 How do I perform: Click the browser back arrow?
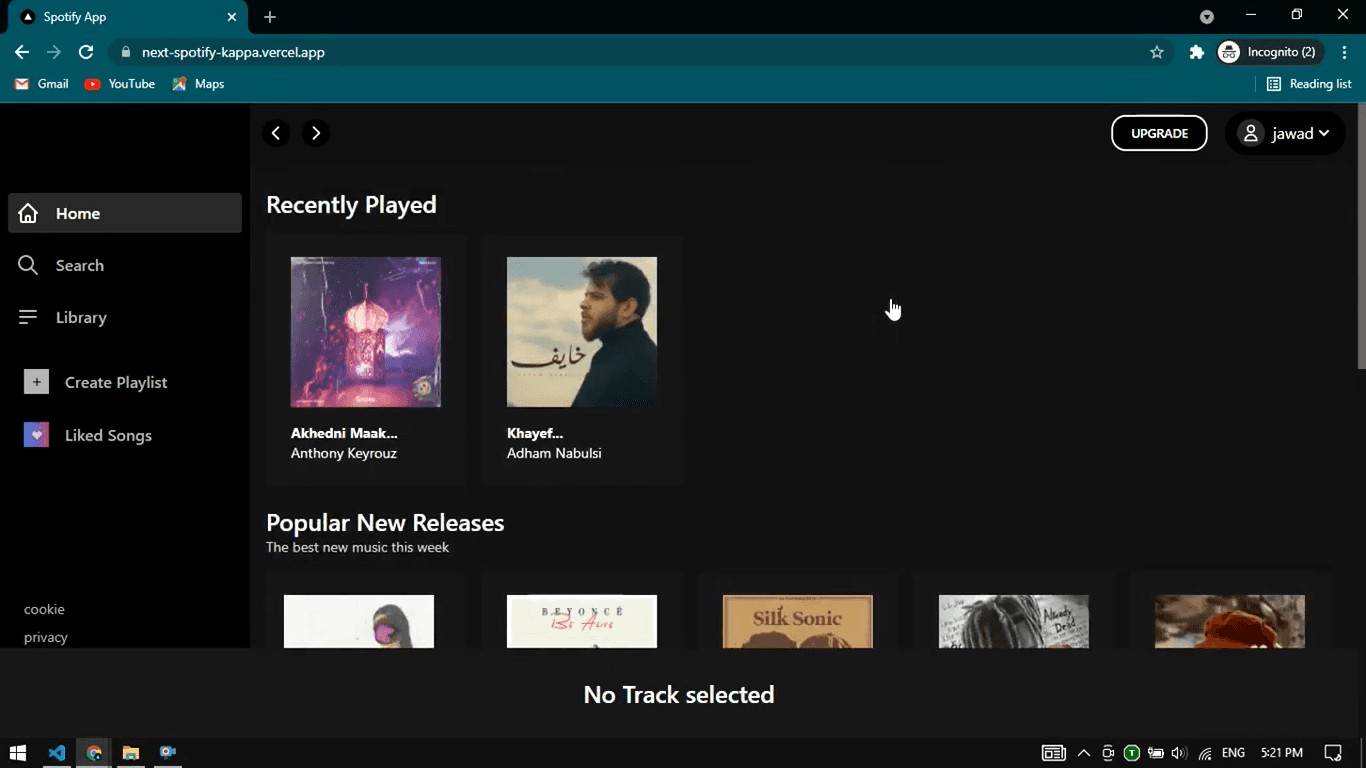coord(22,52)
